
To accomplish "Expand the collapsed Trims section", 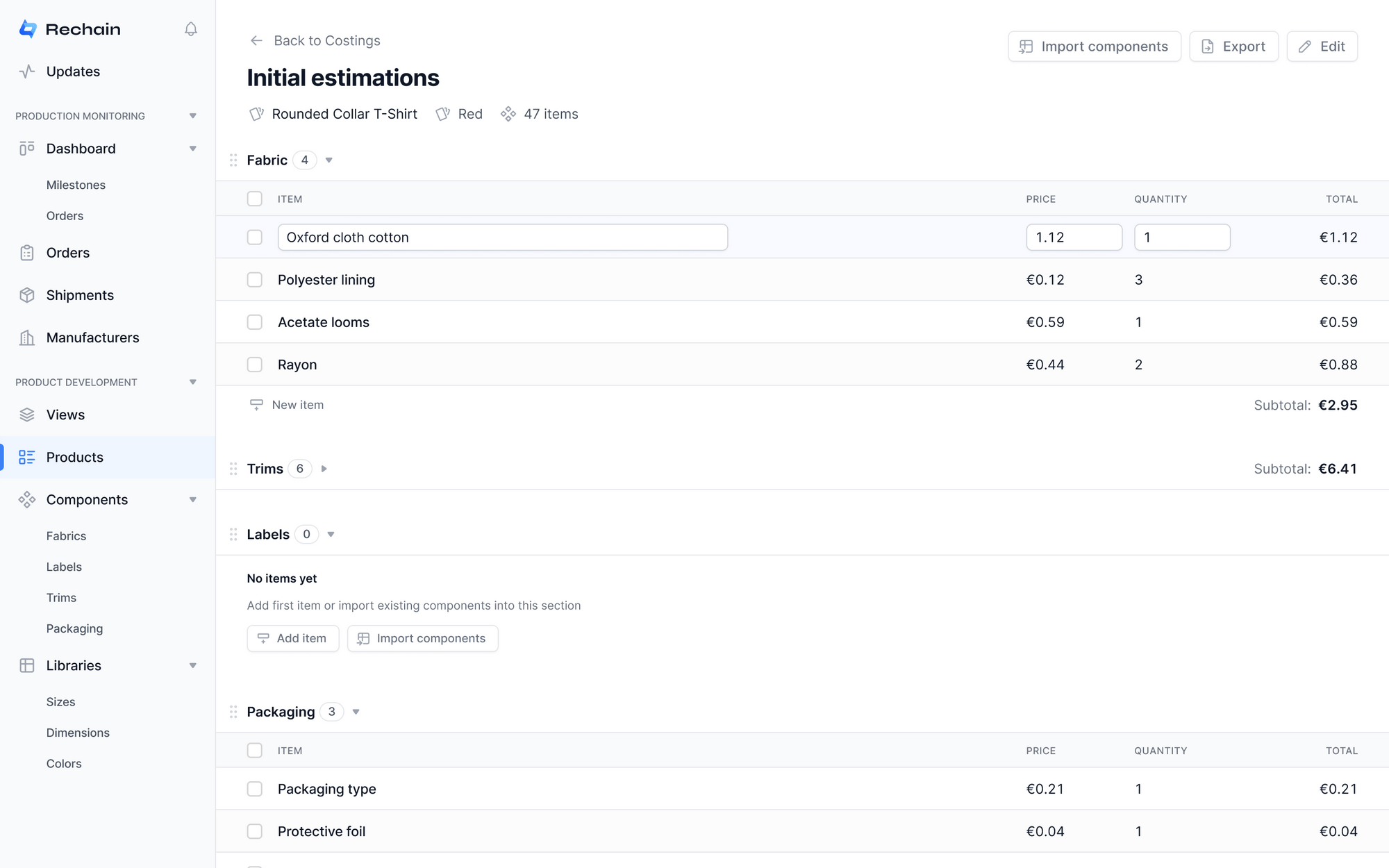I will pyautogui.click(x=324, y=469).
